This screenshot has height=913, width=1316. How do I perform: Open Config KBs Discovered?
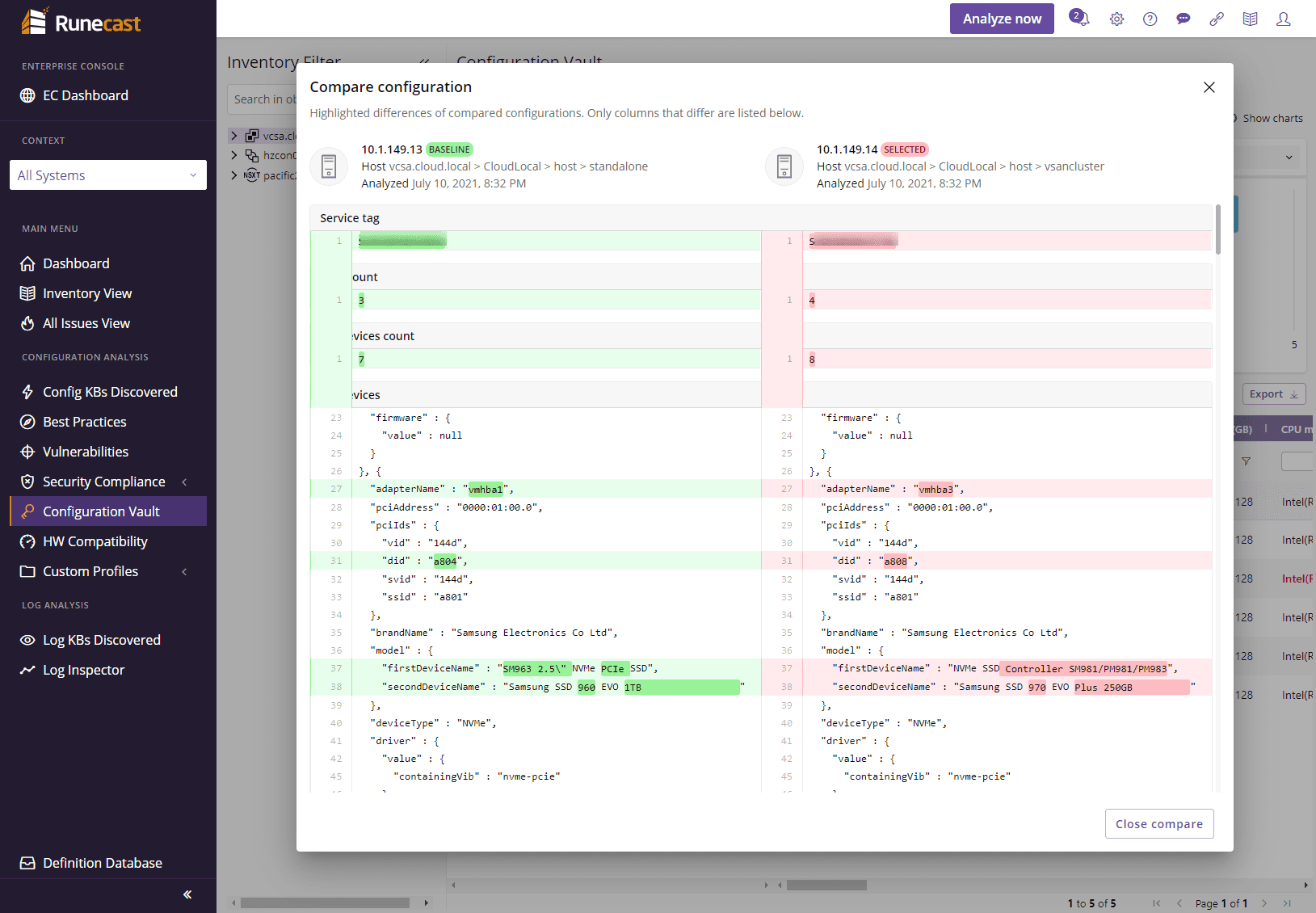108,392
